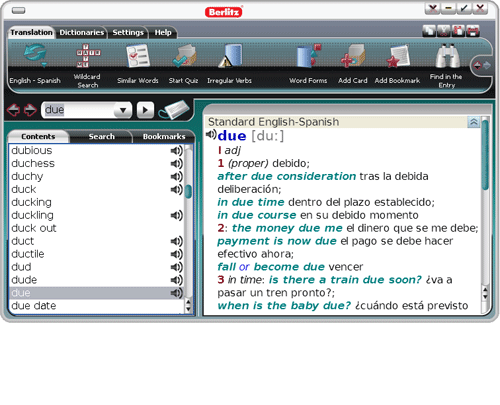Collapse the Standard English-Spanish dictionary section
The width and height of the screenshot is (500, 405).
473,122
